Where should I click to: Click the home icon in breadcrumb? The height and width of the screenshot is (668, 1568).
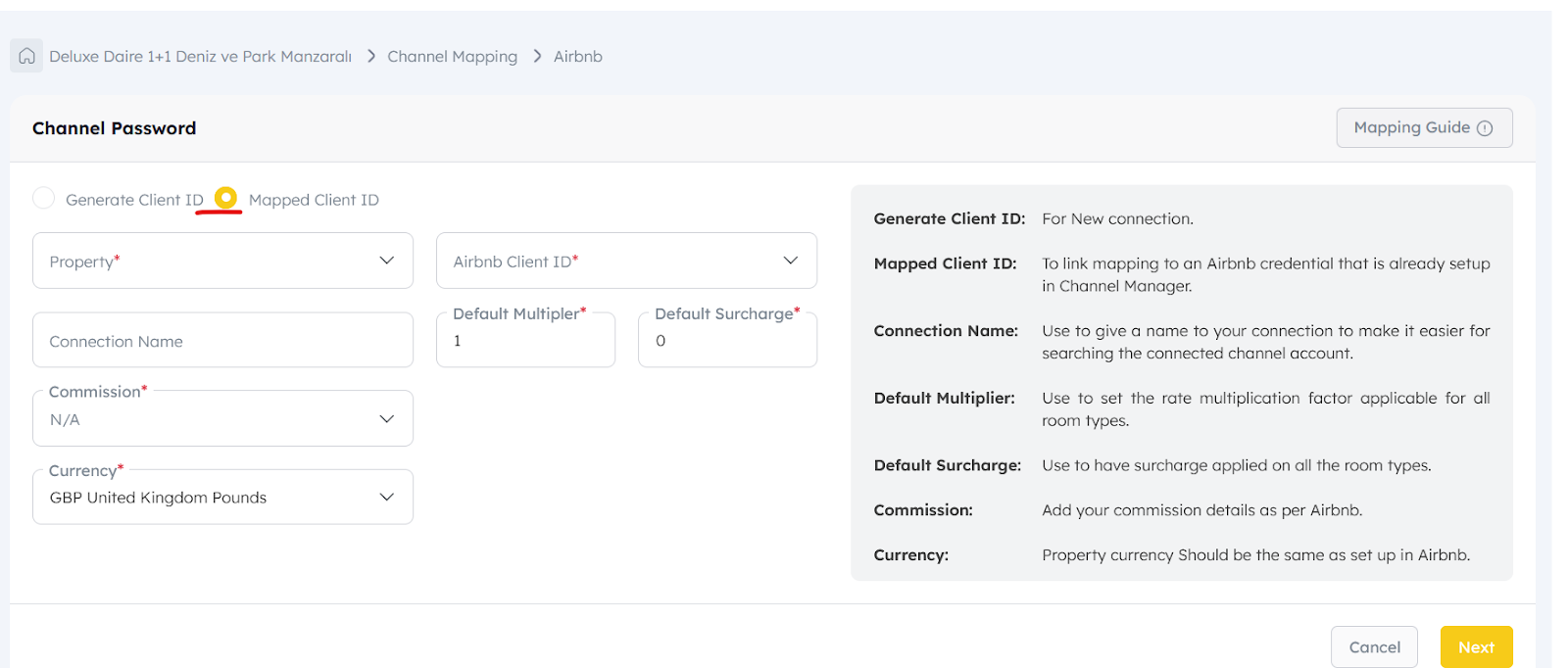tap(26, 56)
